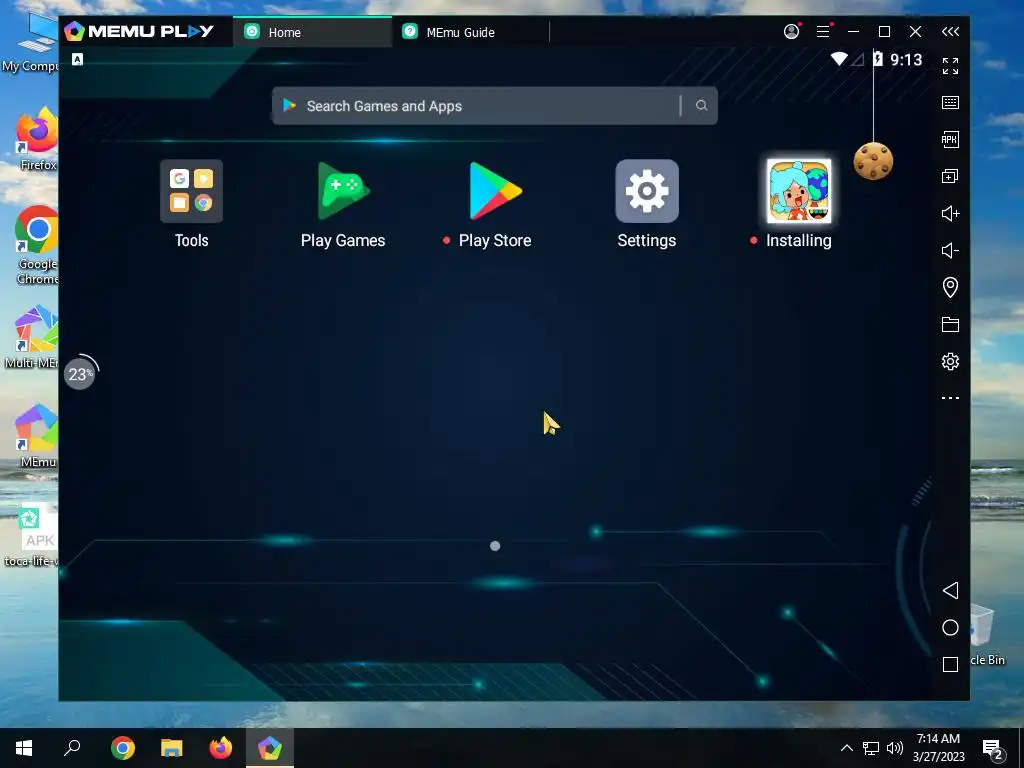Open the Windows Start menu

click(x=24, y=748)
